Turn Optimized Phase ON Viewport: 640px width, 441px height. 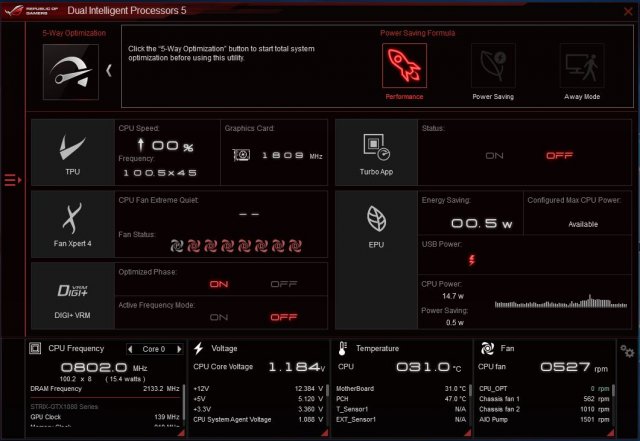[x=219, y=284]
